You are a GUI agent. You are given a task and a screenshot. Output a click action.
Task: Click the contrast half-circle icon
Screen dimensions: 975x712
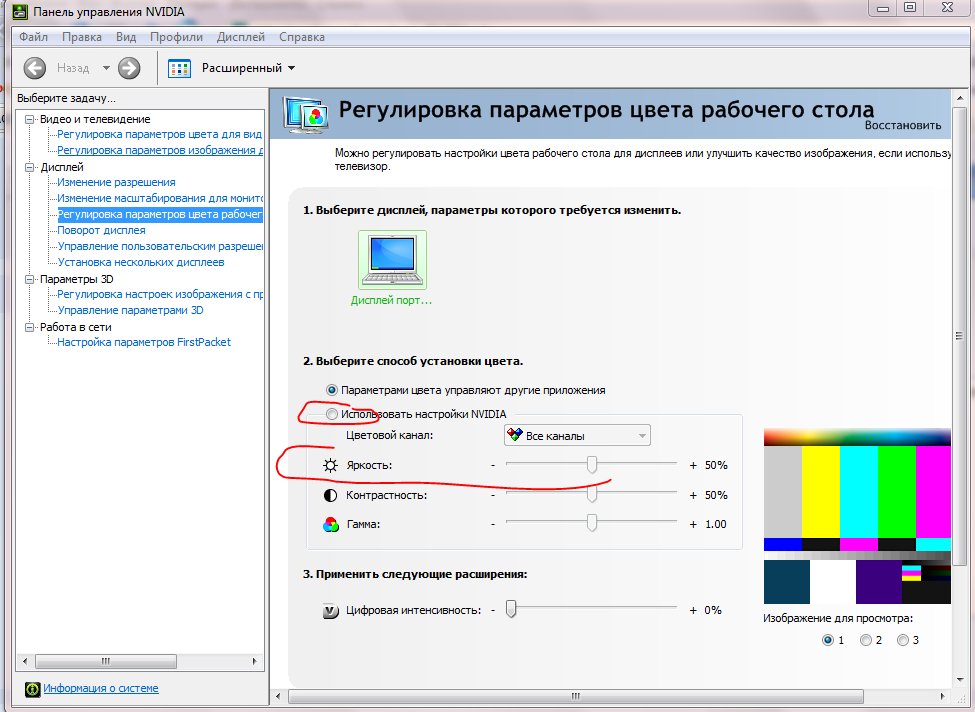pyautogui.click(x=330, y=496)
